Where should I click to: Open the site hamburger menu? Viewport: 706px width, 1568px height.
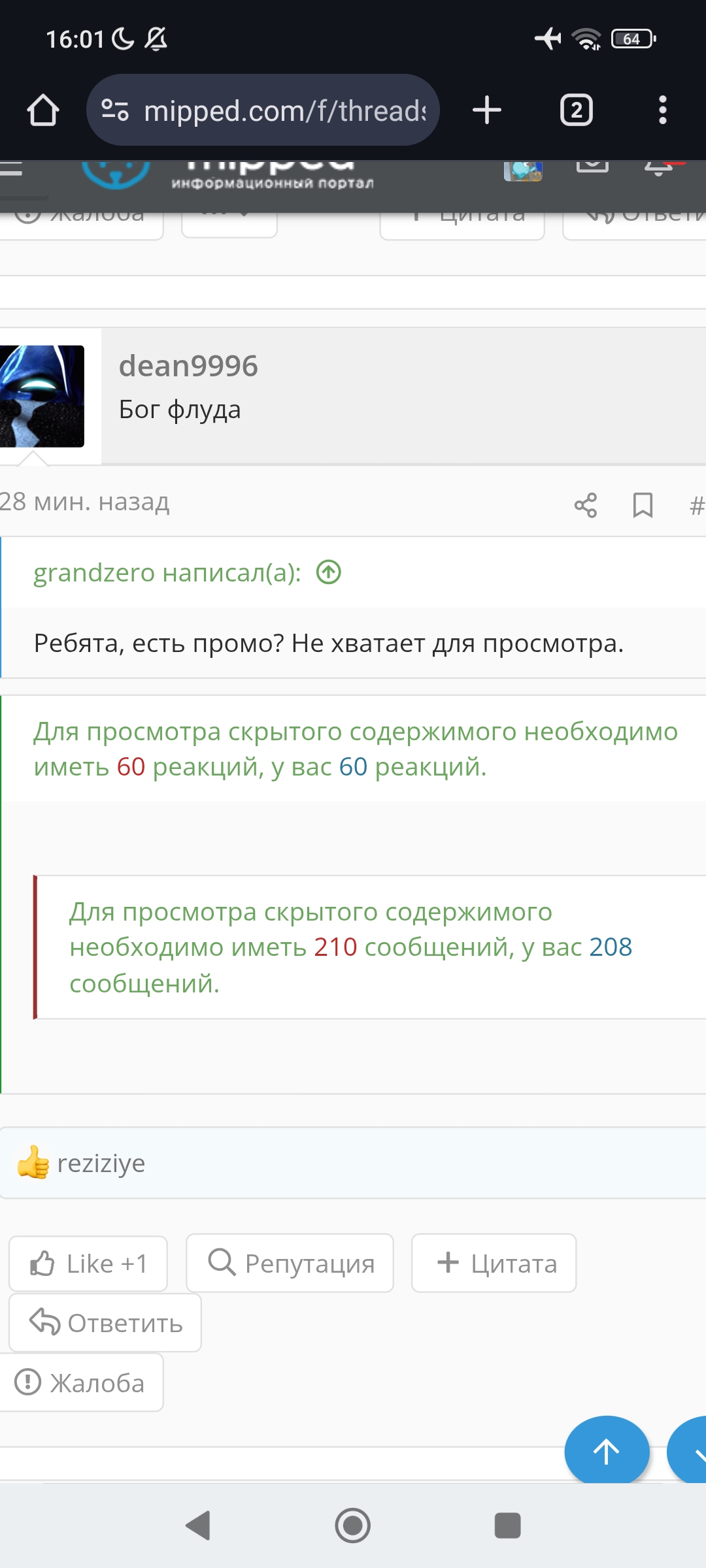coord(11,169)
